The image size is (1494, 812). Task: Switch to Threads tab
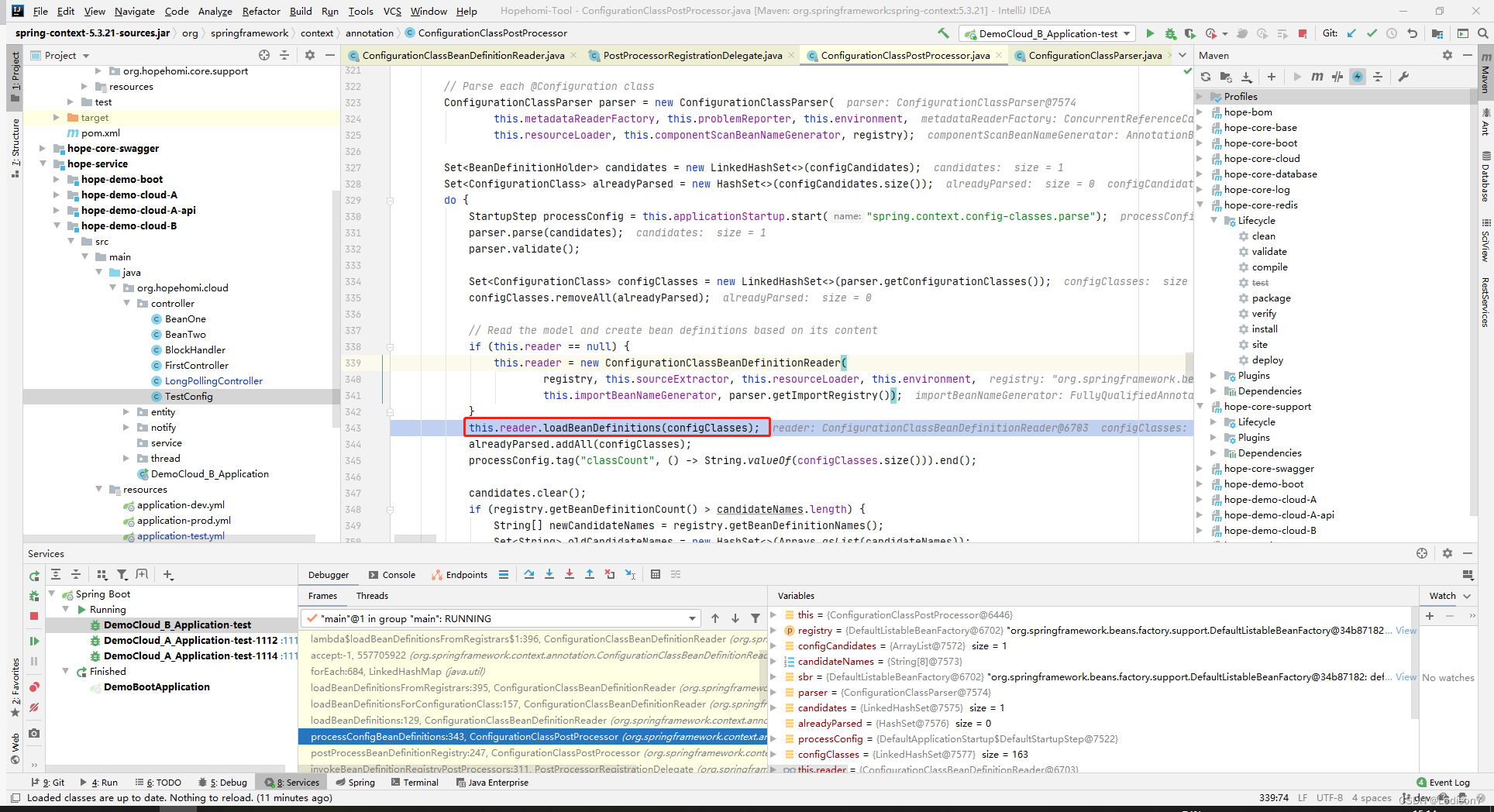(372, 596)
